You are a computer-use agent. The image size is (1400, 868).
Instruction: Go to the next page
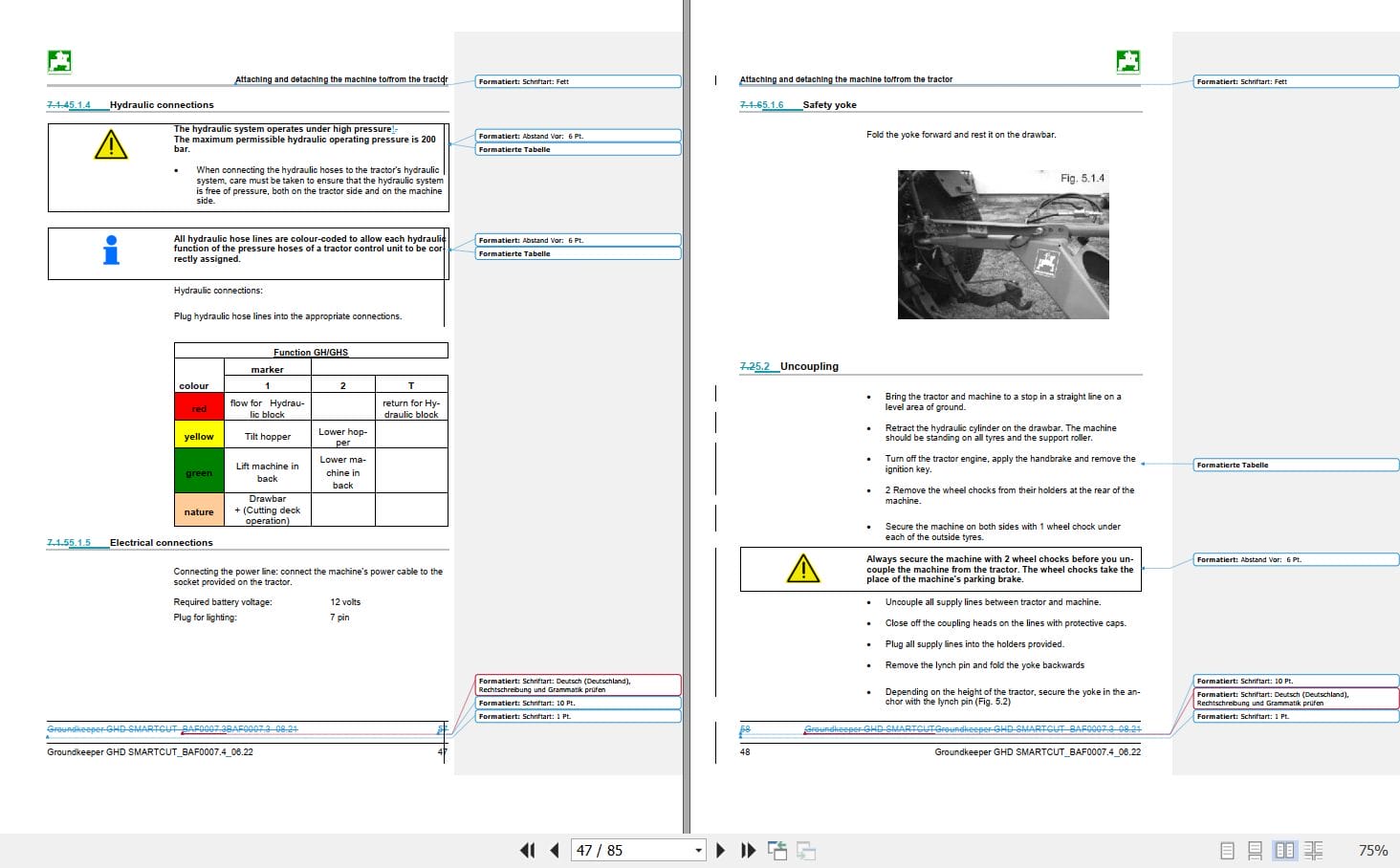coord(720,850)
